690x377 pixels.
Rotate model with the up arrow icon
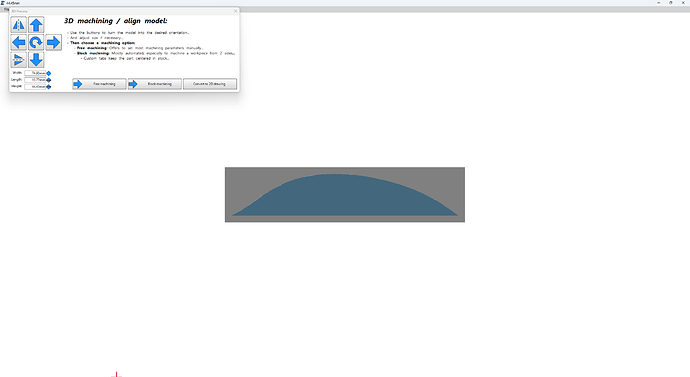pos(36,25)
